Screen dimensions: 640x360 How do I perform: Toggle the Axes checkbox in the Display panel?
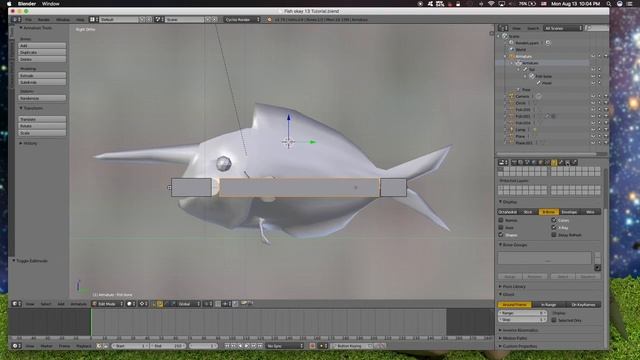pyautogui.click(x=501, y=227)
